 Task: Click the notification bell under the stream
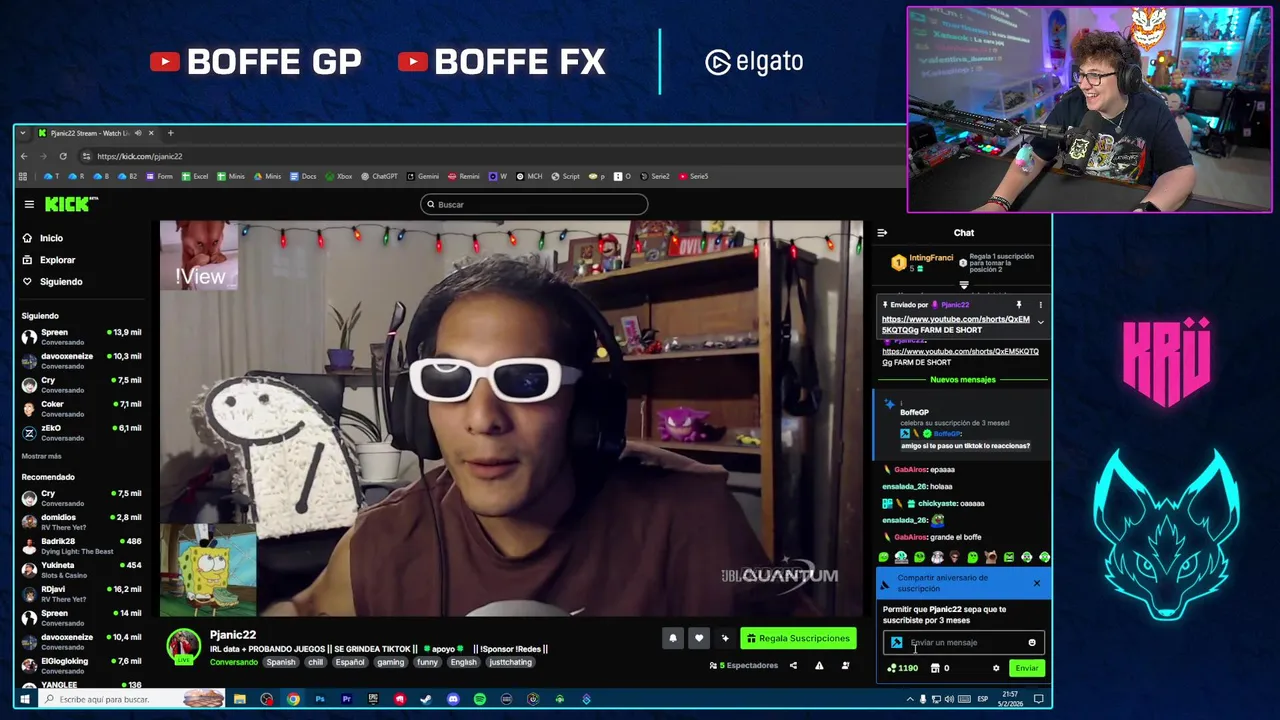pyautogui.click(x=673, y=638)
